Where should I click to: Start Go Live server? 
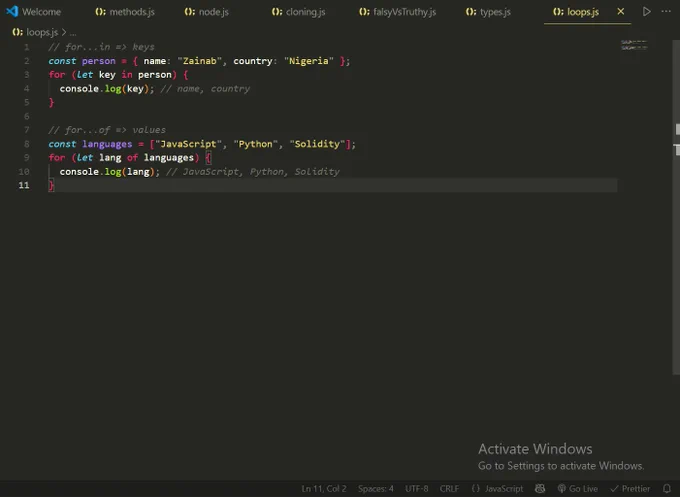tap(577, 489)
